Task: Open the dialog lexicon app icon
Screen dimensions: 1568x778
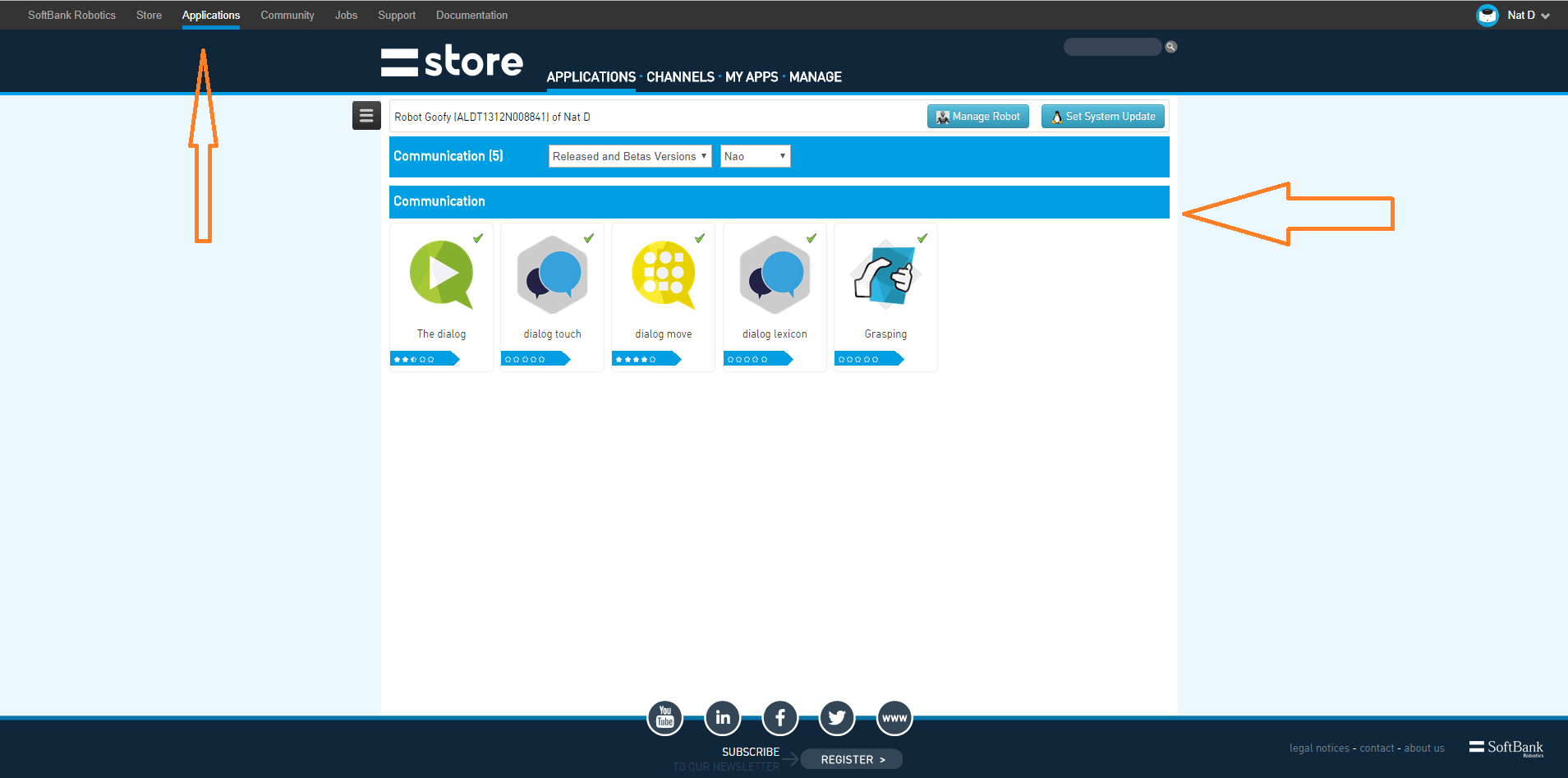Action: click(x=775, y=274)
